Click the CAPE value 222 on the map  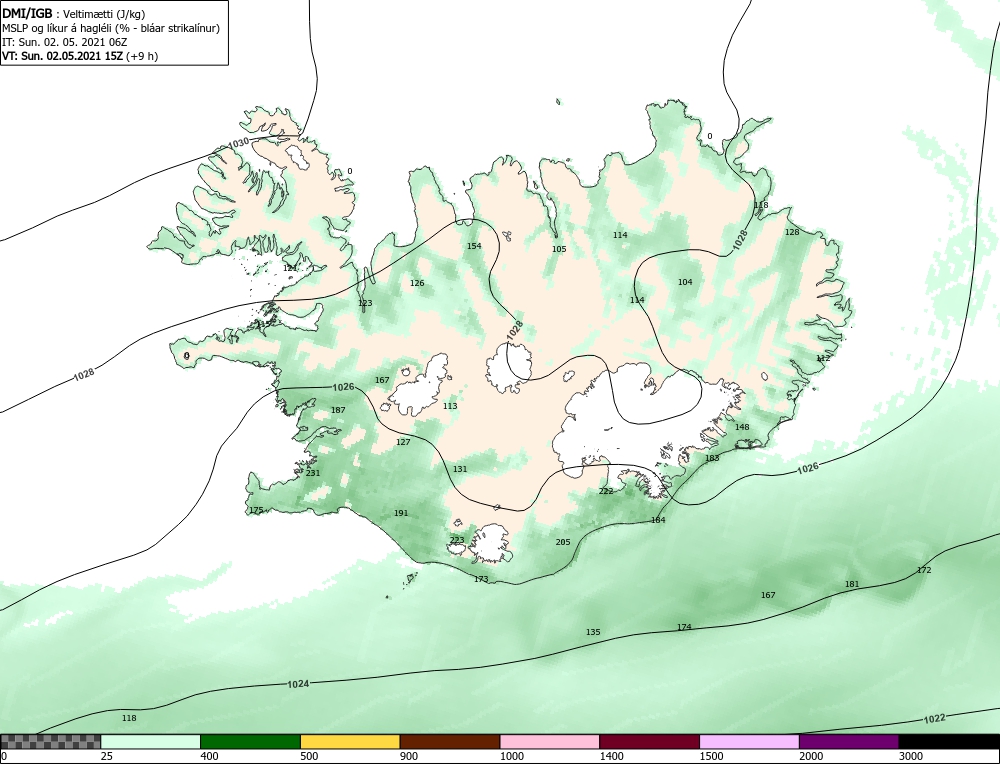tap(606, 491)
